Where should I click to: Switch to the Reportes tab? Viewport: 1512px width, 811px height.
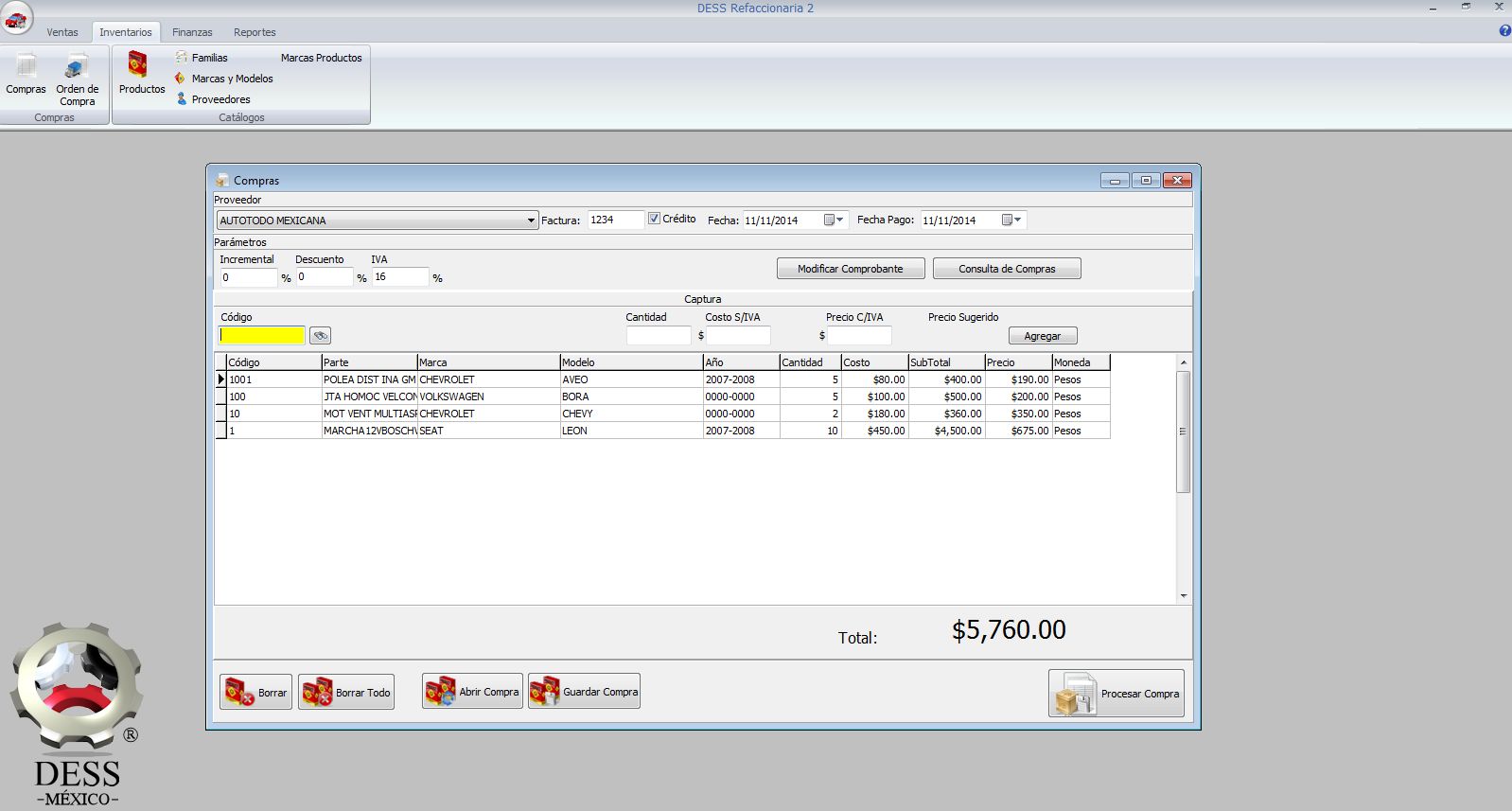coord(255,32)
